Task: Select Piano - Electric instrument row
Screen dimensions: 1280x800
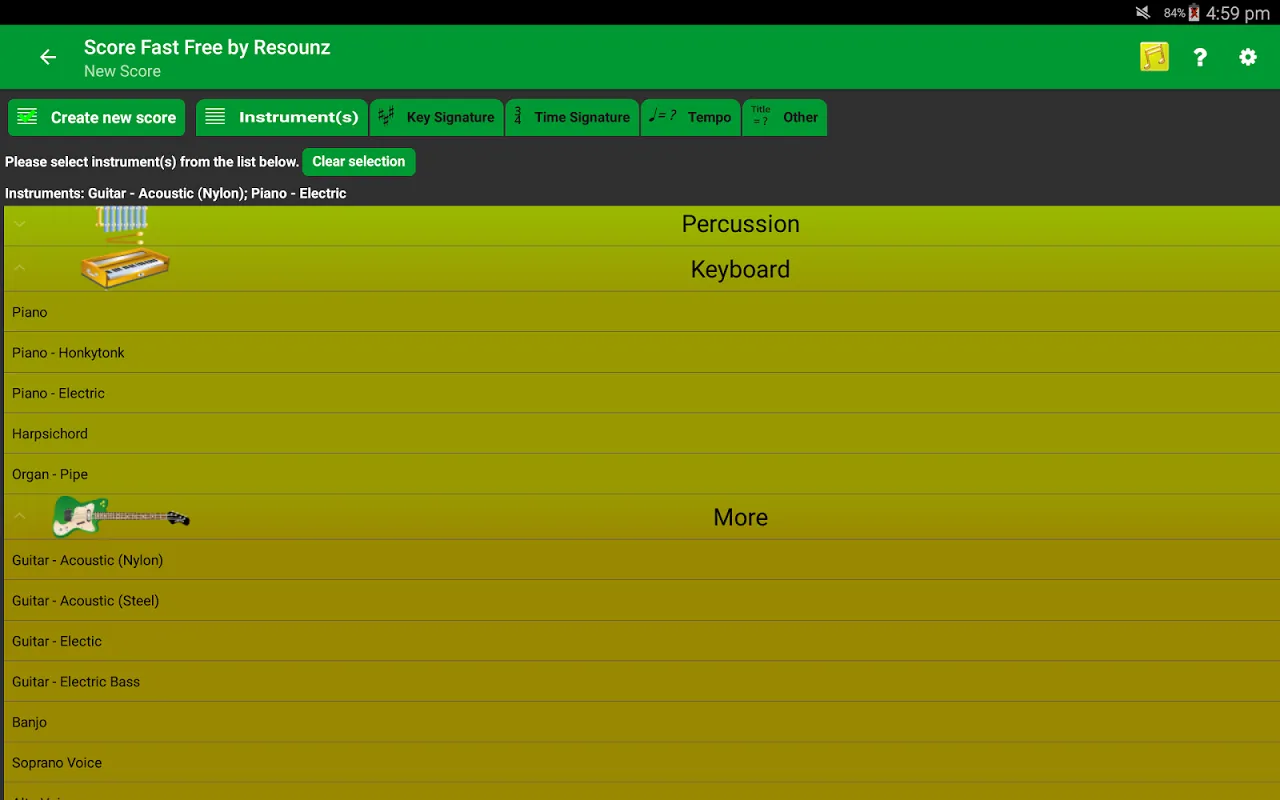Action: click(x=641, y=393)
